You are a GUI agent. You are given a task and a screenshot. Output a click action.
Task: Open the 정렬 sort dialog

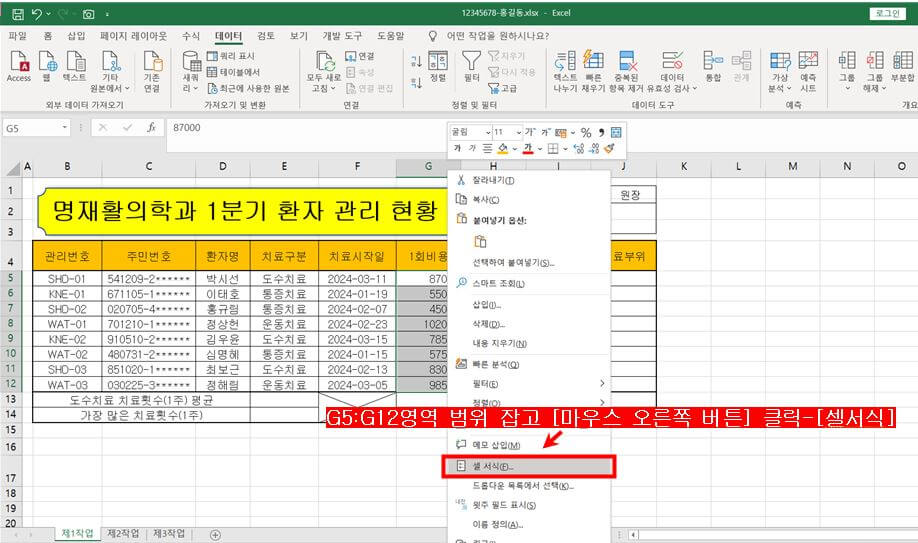pyautogui.click(x=438, y=66)
